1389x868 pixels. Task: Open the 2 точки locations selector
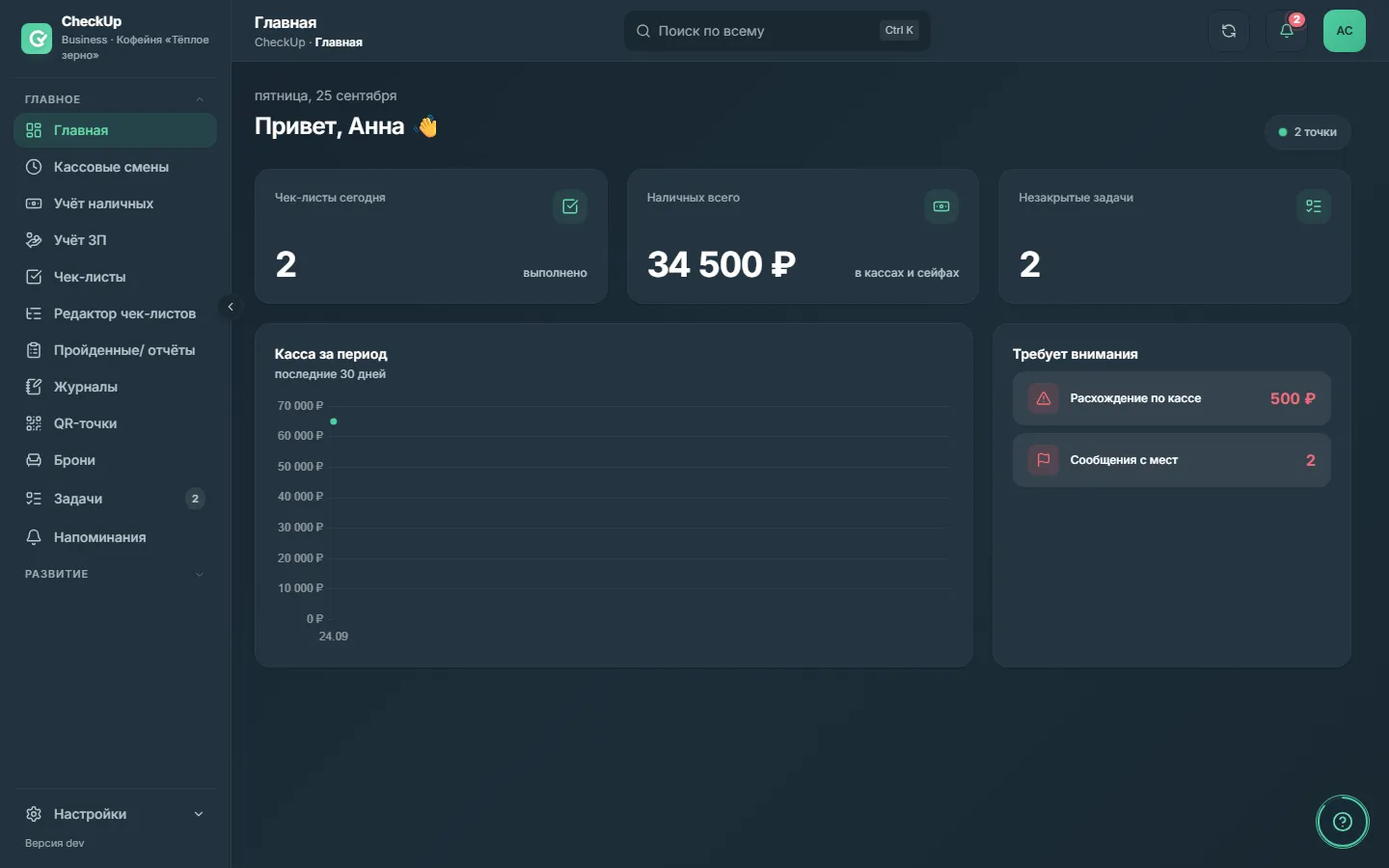tap(1308, 132)
